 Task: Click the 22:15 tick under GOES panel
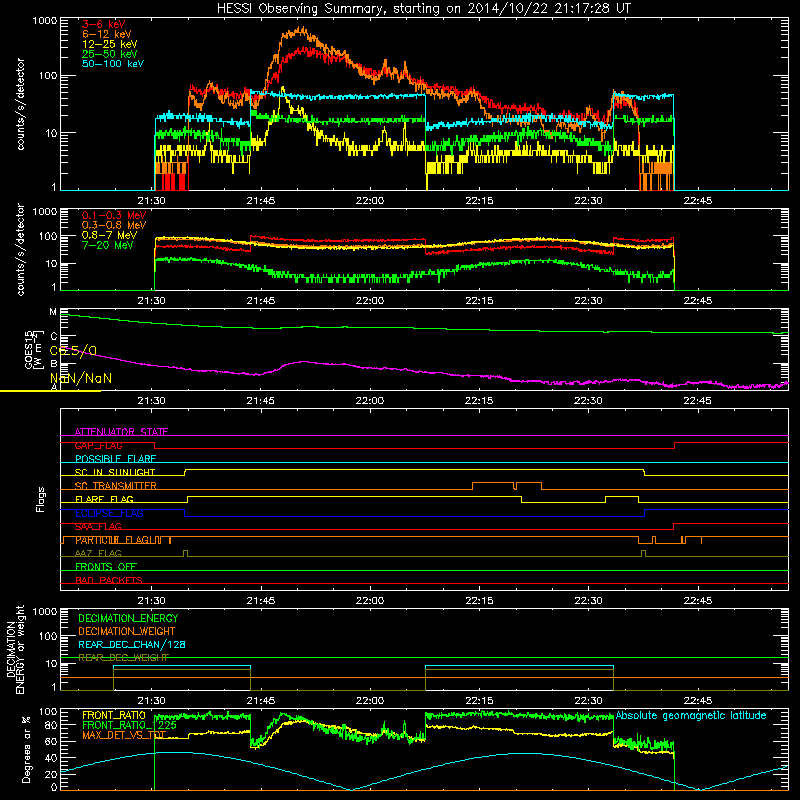479,401
